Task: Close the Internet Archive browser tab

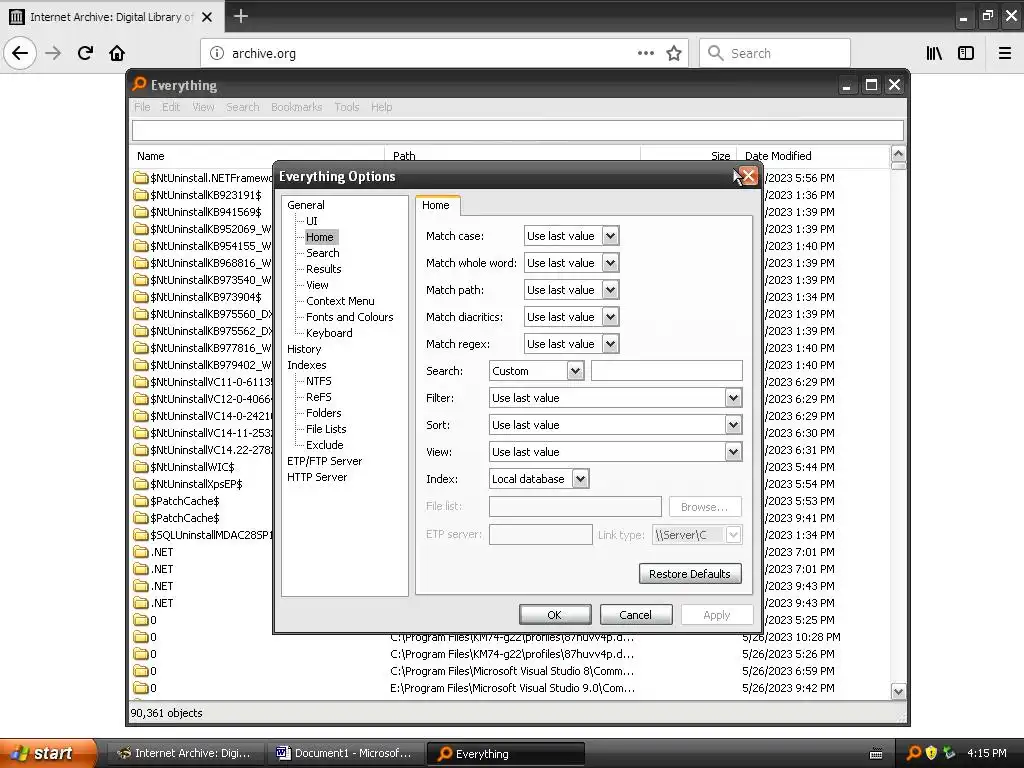Action: point(207,17)
